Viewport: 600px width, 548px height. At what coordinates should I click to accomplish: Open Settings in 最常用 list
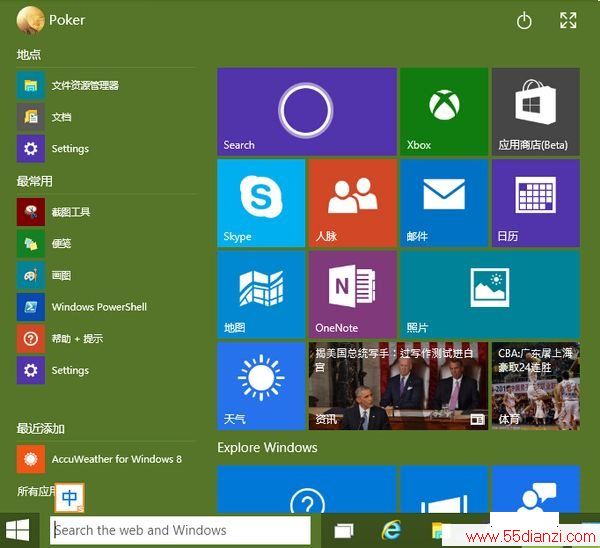click(106, 370)
